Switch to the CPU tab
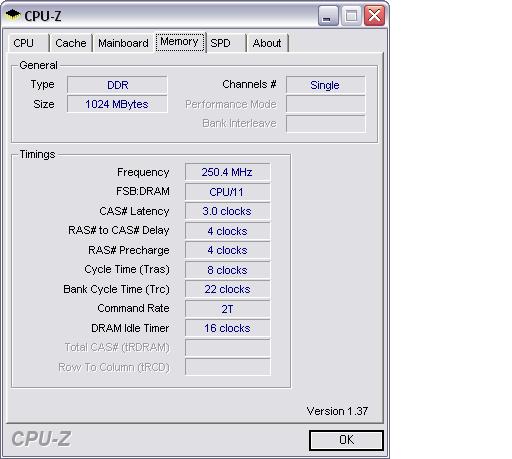The width and height of the screenshot is (512, 459). pyautogui.click(x=28, y=43)
